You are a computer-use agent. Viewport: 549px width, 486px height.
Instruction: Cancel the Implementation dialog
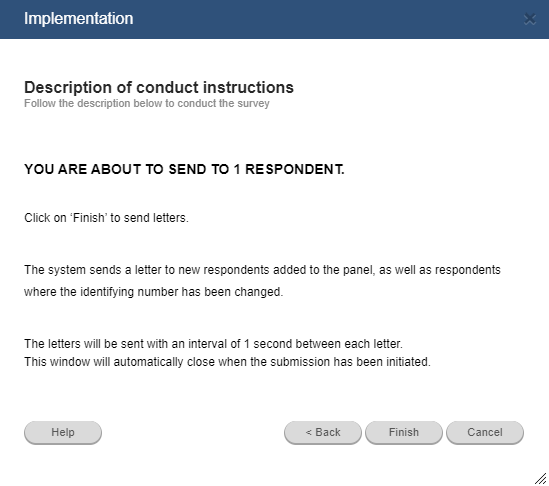point(485,432)
